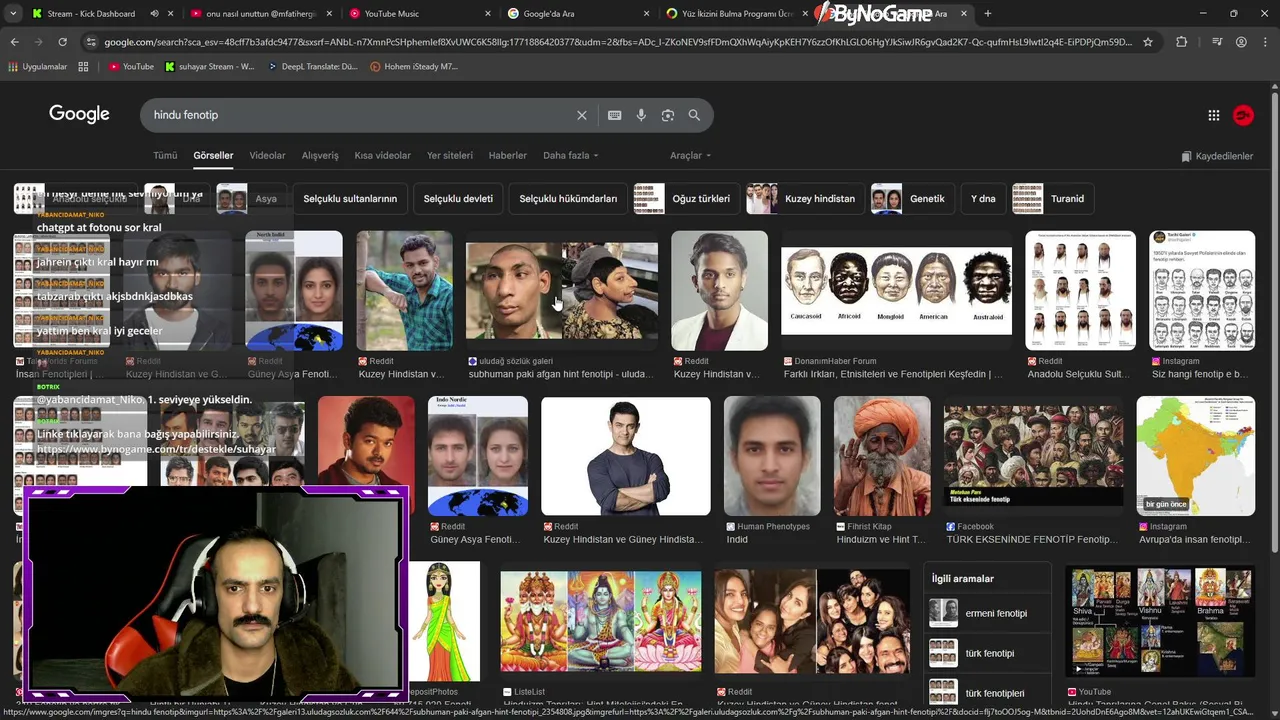Open the Uygulamalar bookmarks shortcut

click(x=37, y=67)
